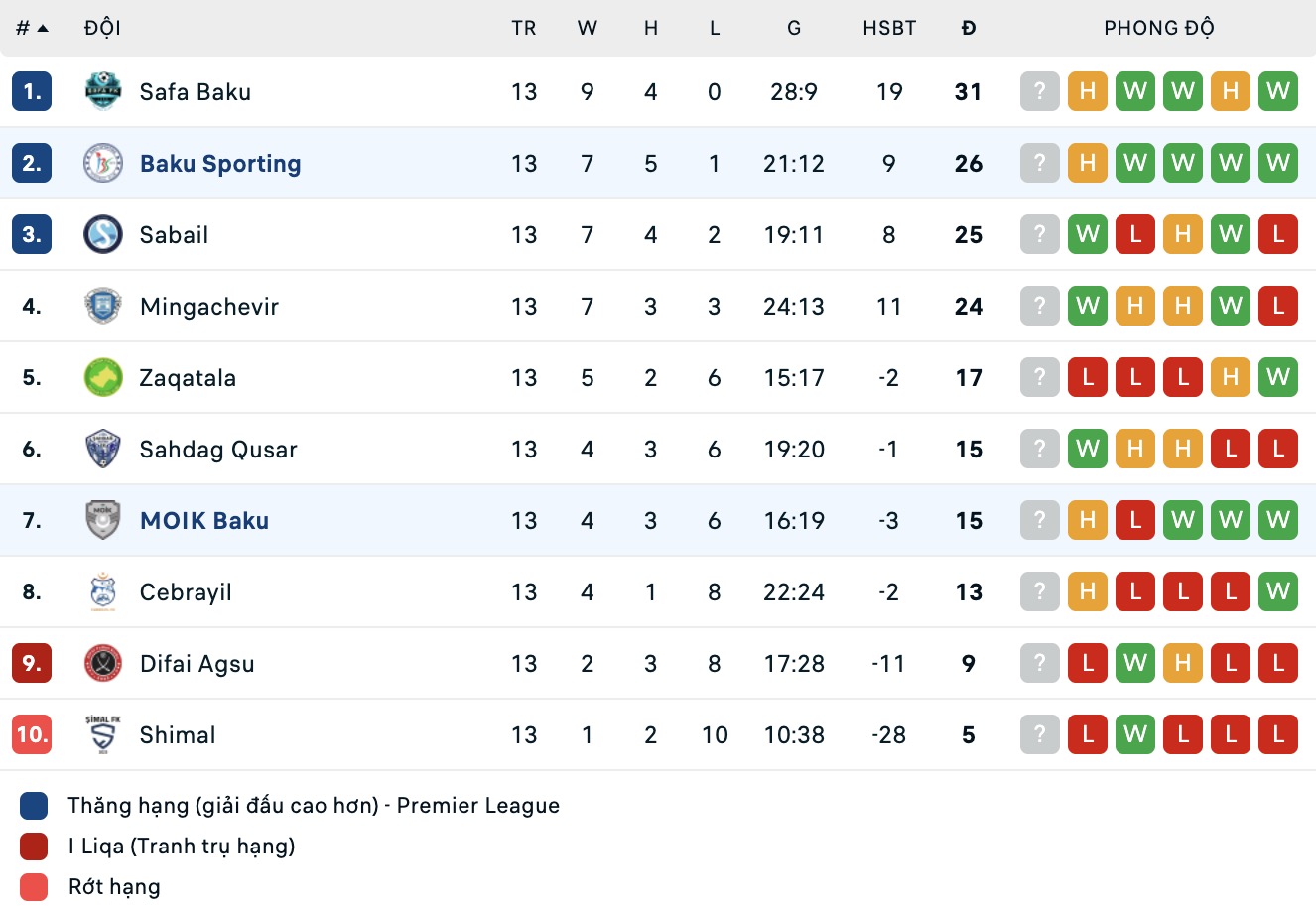Click the Shimal FK team logo

coord(103,735)
